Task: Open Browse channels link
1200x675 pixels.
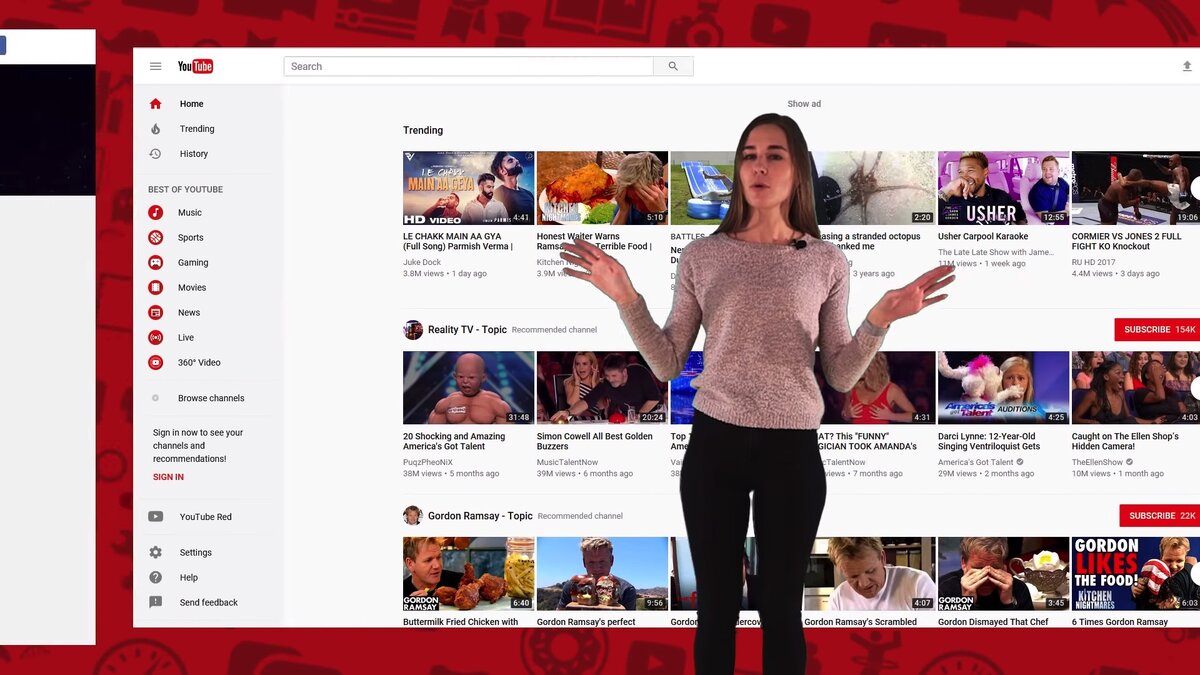Action: click(211, 398)
